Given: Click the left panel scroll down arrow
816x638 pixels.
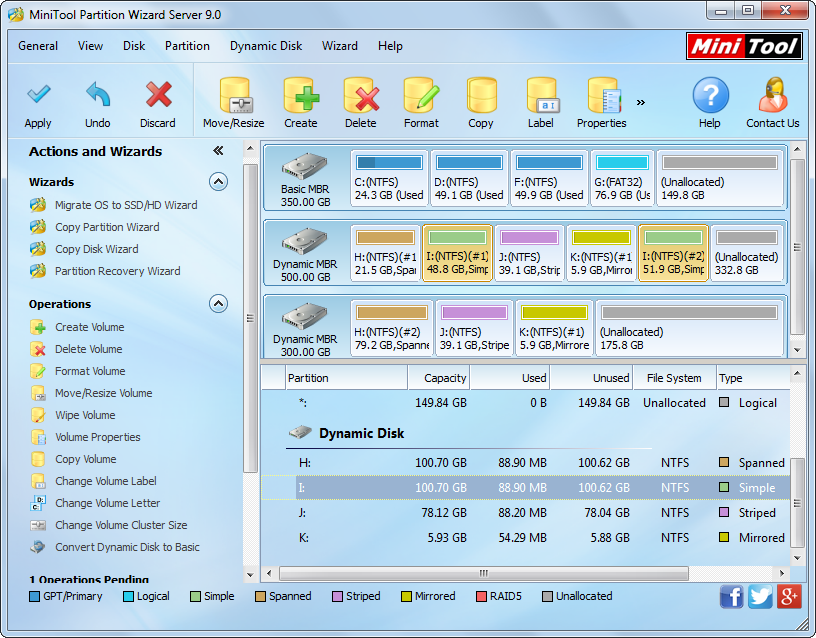Looking at the screenshot, I should pyautogui.click(x=250, y=575).
